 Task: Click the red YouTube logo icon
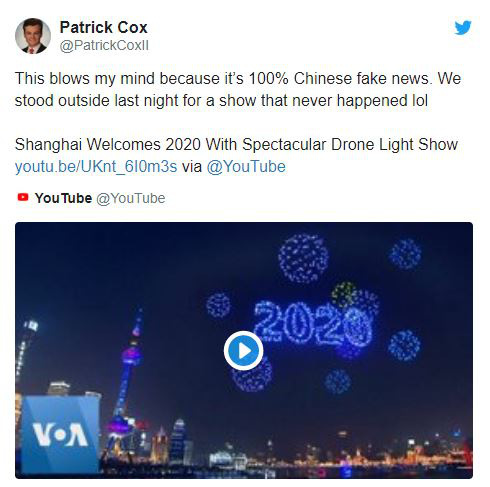23,197
